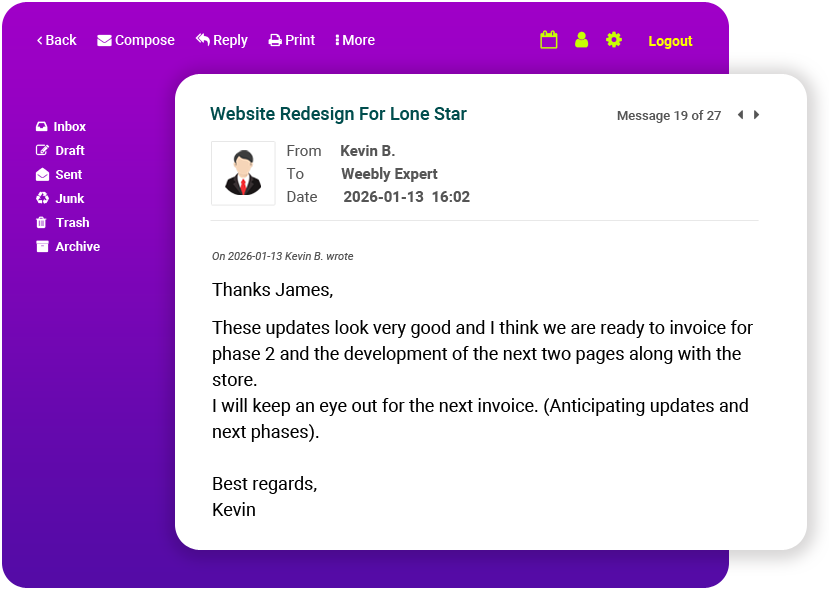This screenshot has width=829, height=589.
Task: Go to next message arrow
Action: click(x=757, y=115)
